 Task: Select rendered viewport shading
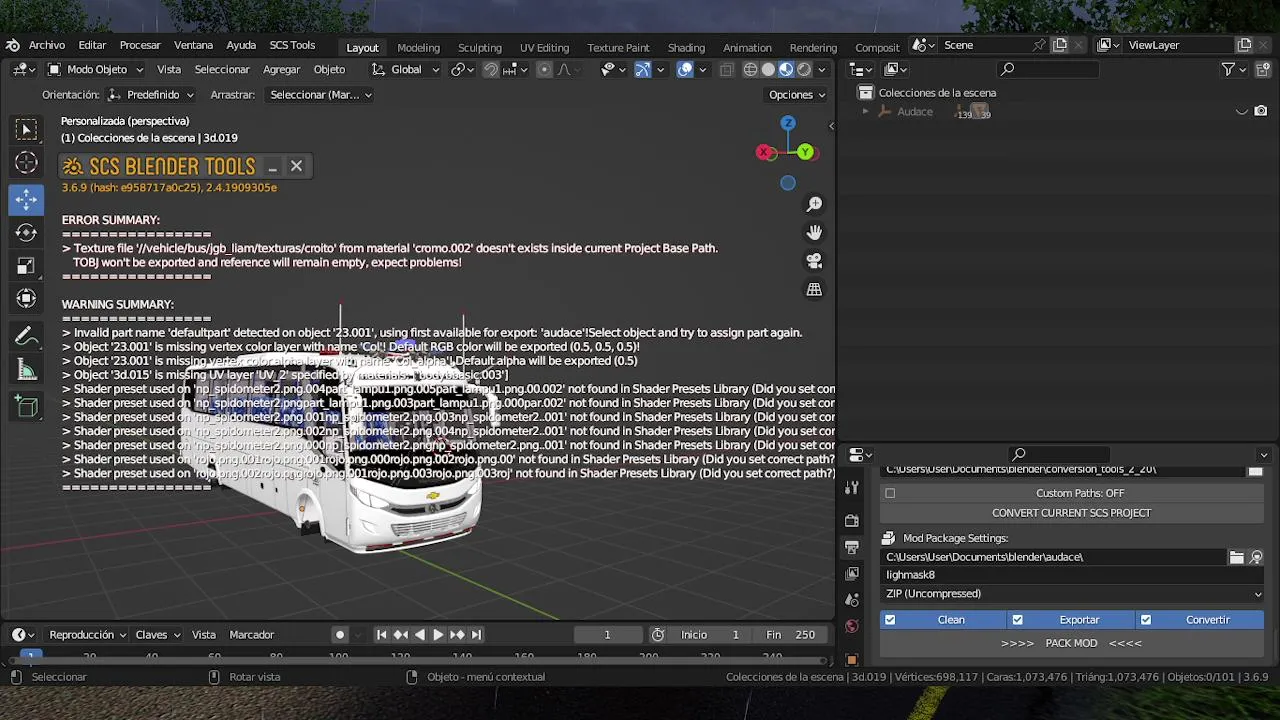pos(804,69)
